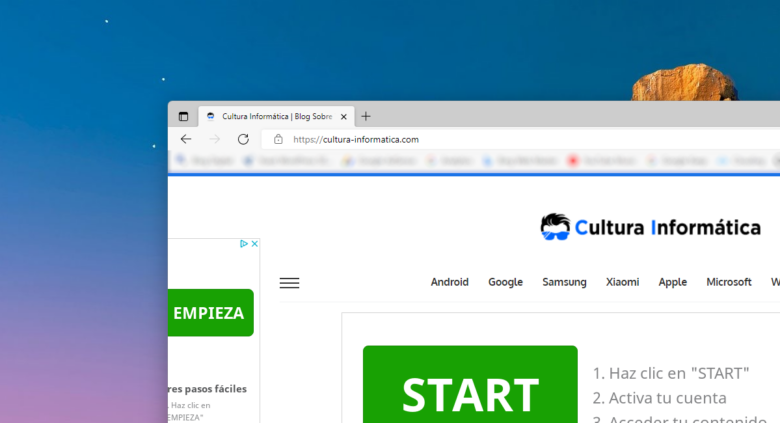Viewport: 780px width, 423px height.
Task: Open the Samsung category
Action: [564, 282]
